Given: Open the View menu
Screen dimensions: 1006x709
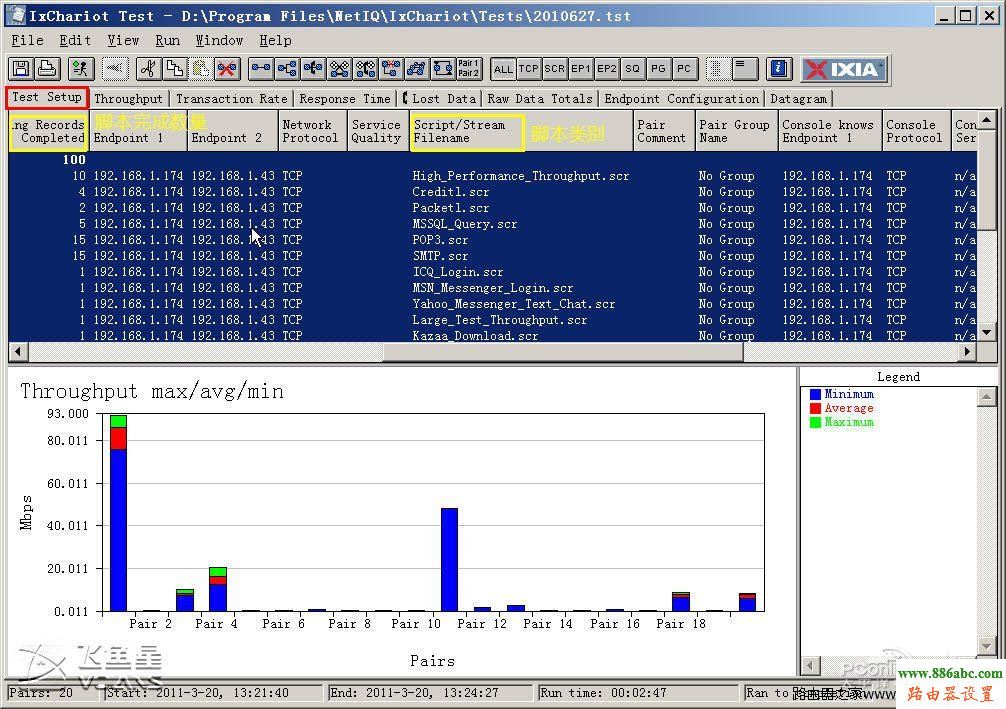Looking at the screenshot, I should (123, 40).
